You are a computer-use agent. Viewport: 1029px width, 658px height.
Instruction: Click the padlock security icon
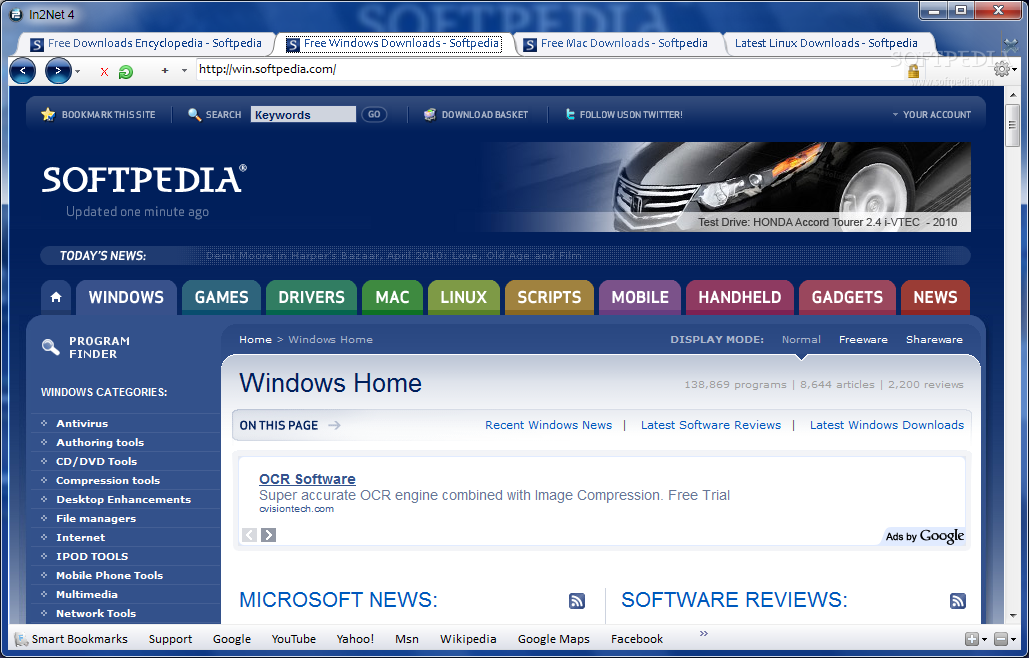[x=913, y=70]
